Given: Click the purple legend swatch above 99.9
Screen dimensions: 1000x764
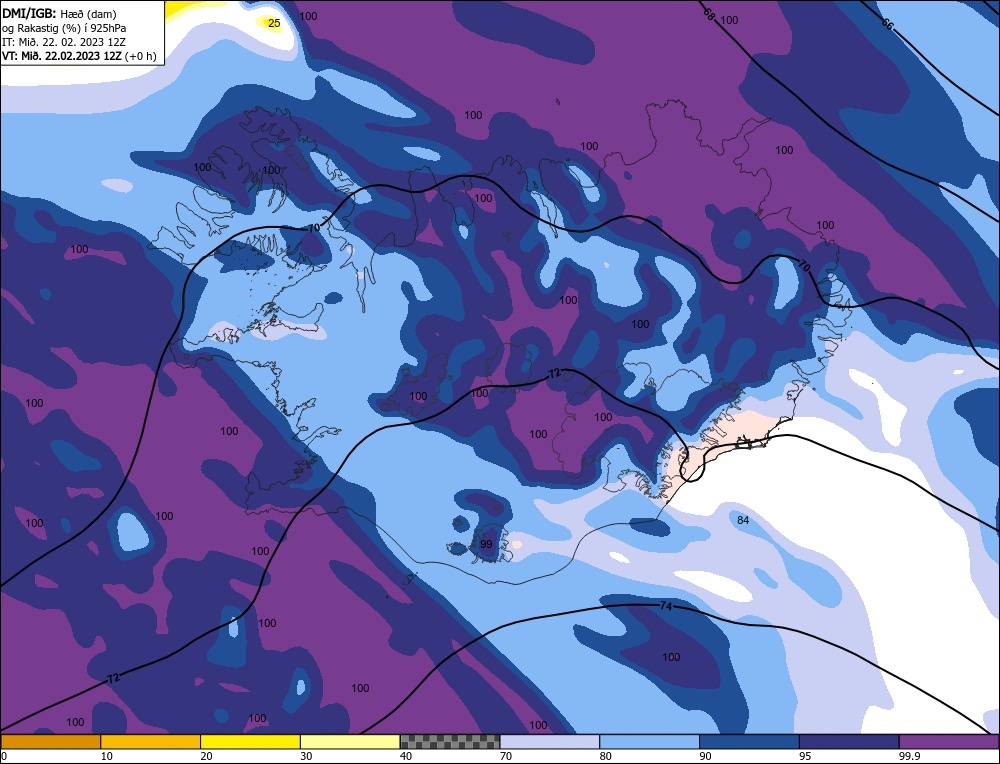Looking at the screenshot, I should click(x=949, y=742).
